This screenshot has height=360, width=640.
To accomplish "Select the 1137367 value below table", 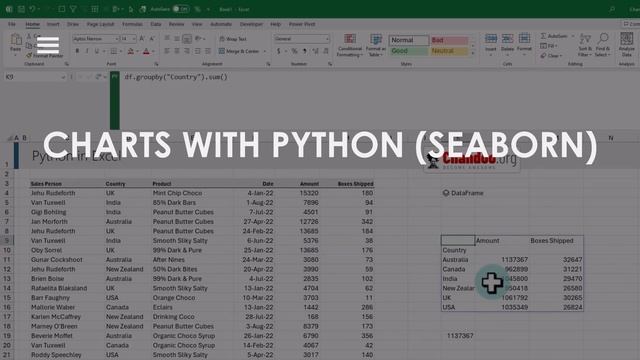I will coord(460,336).
